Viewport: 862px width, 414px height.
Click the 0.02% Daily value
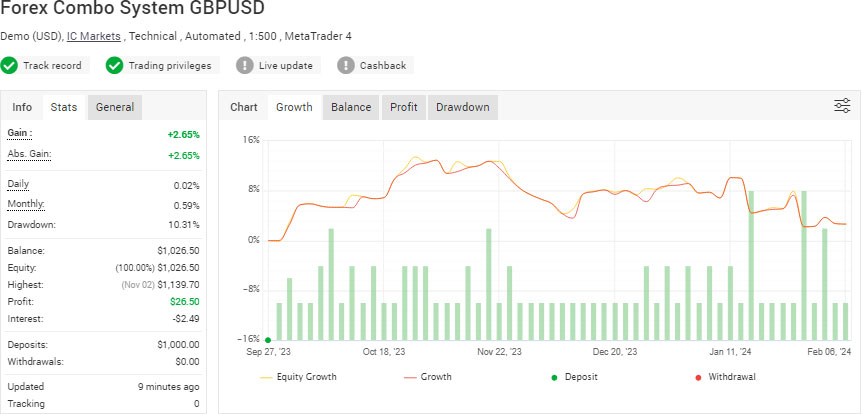(x=186, y=186)
